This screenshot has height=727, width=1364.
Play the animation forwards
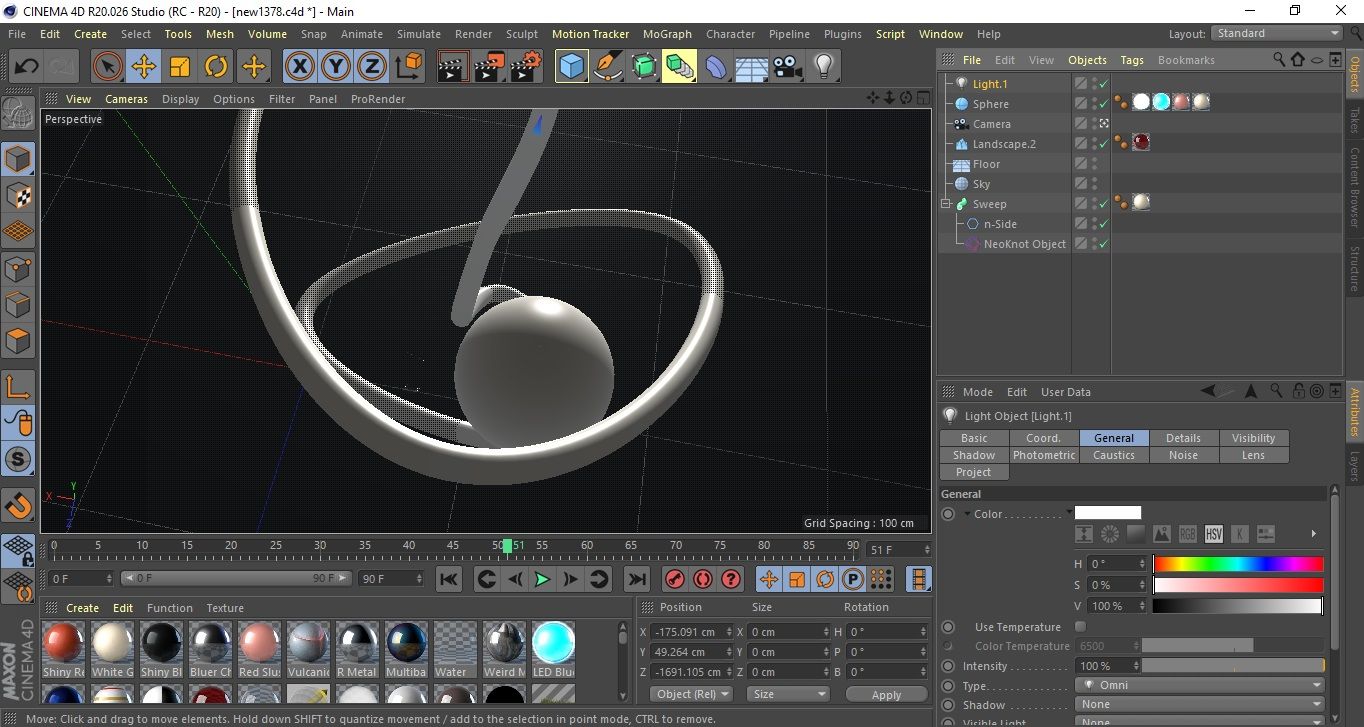(x=542, y=579)
